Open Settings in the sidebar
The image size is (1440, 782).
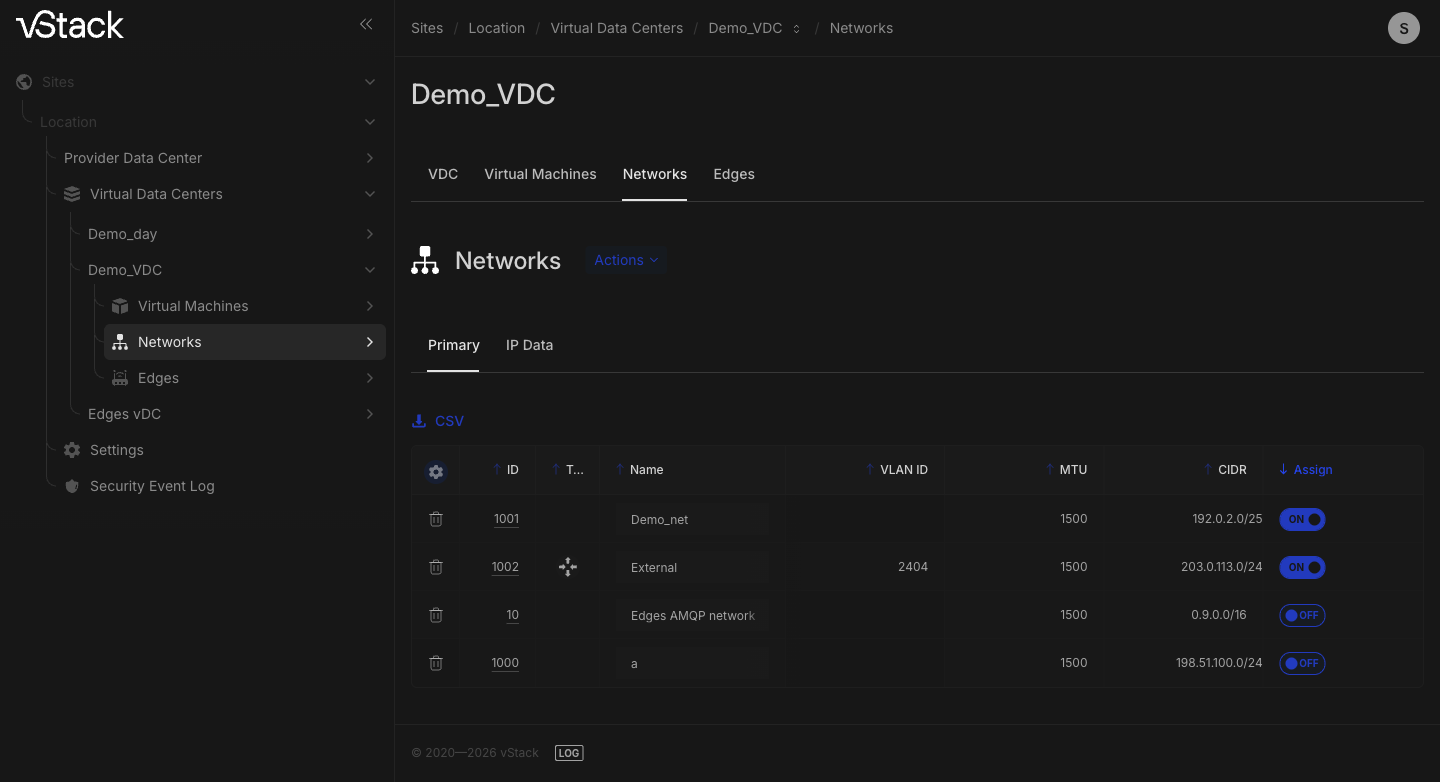point(117,450)
